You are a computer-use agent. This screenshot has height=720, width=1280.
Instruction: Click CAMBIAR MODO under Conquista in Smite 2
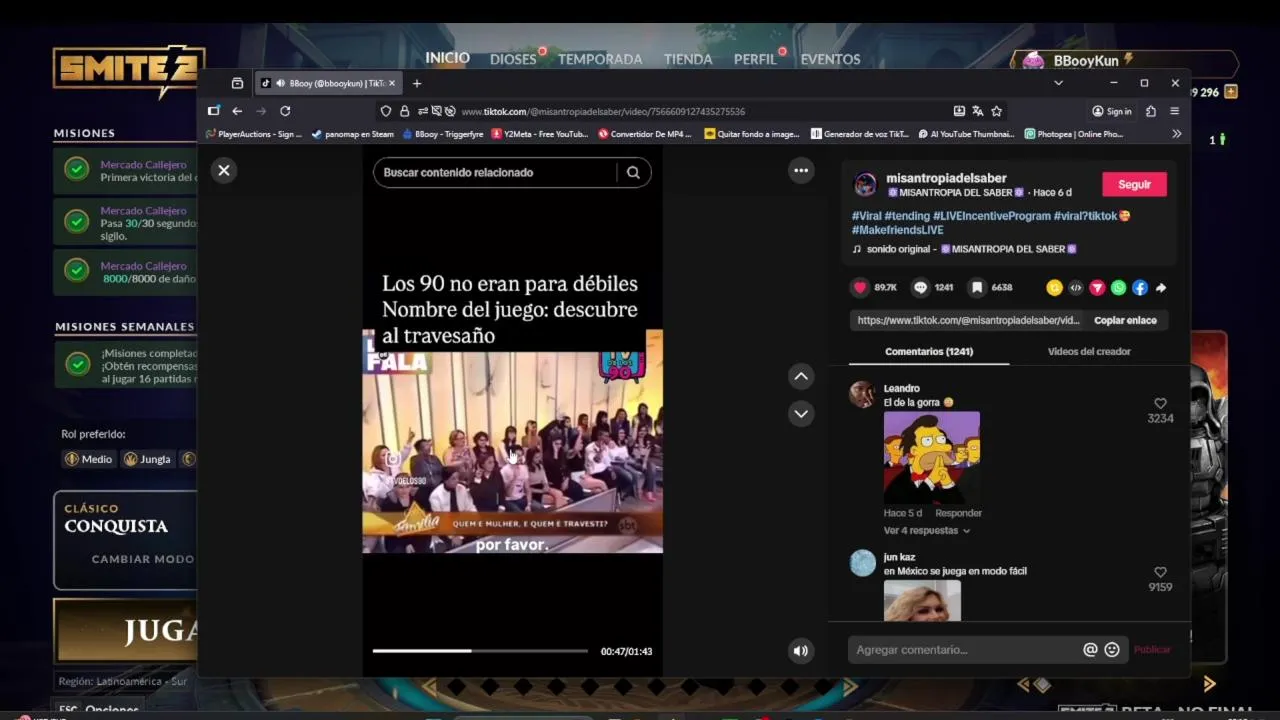pos(143,559)
